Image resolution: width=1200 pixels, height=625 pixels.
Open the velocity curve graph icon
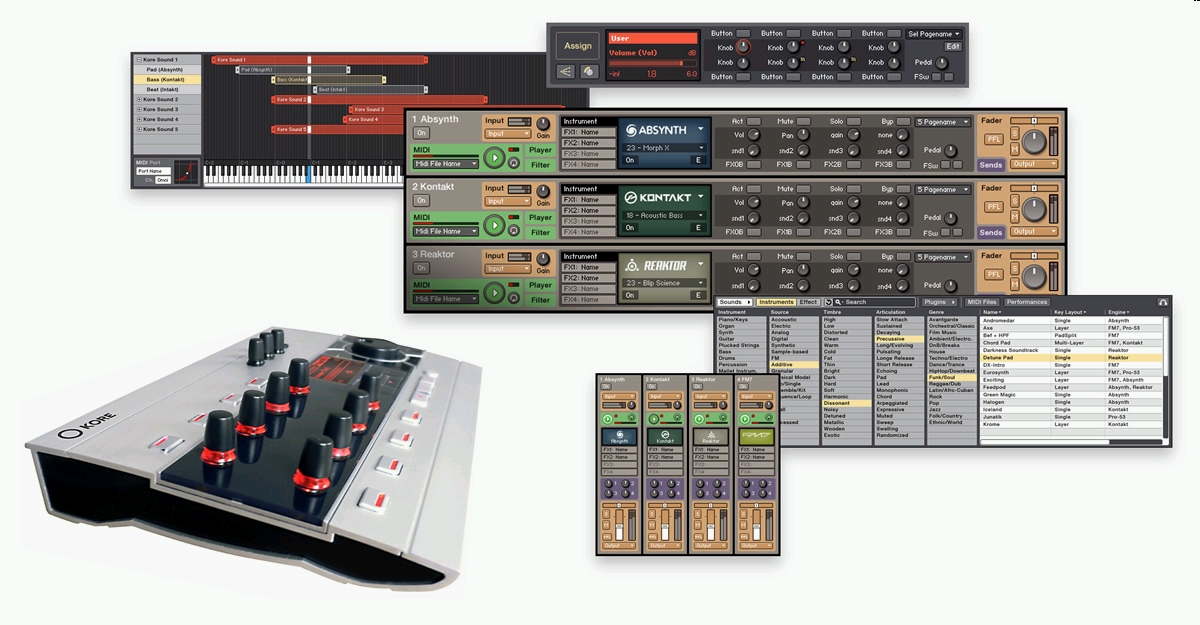coord(186,171)
